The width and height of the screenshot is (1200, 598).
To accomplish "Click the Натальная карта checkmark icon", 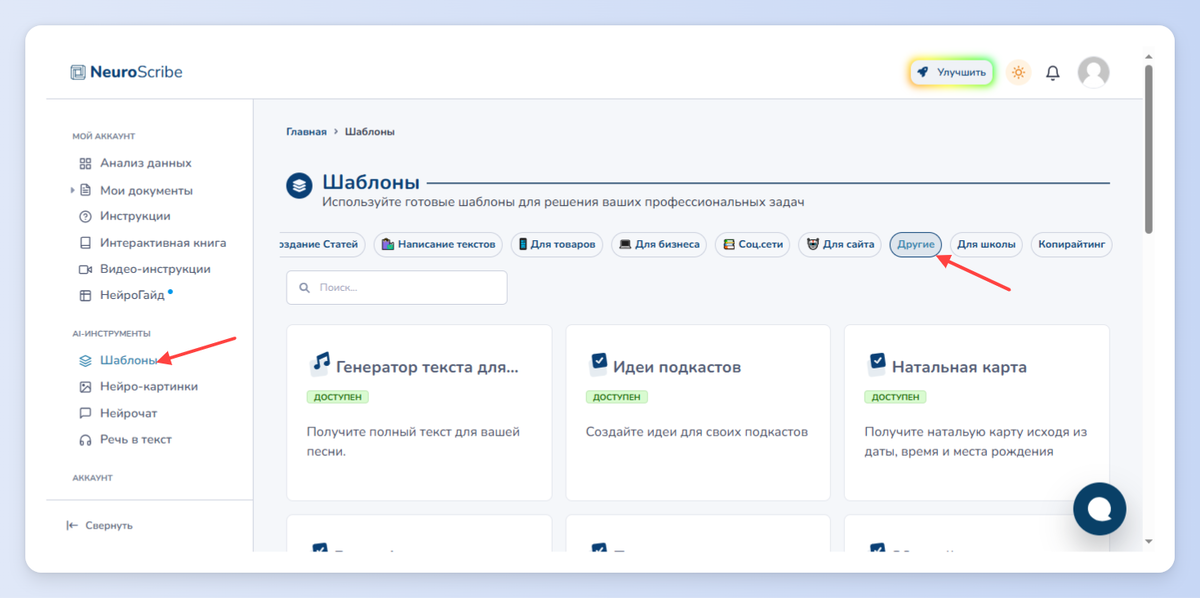I will tap(877, 362).
